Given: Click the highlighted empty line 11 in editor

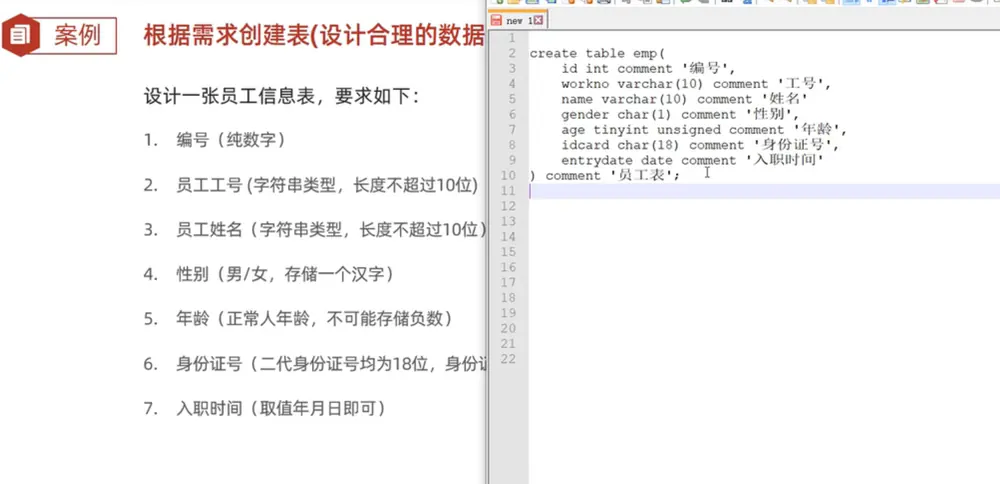Looking at the screenshot, I should (x=764, y=191).
